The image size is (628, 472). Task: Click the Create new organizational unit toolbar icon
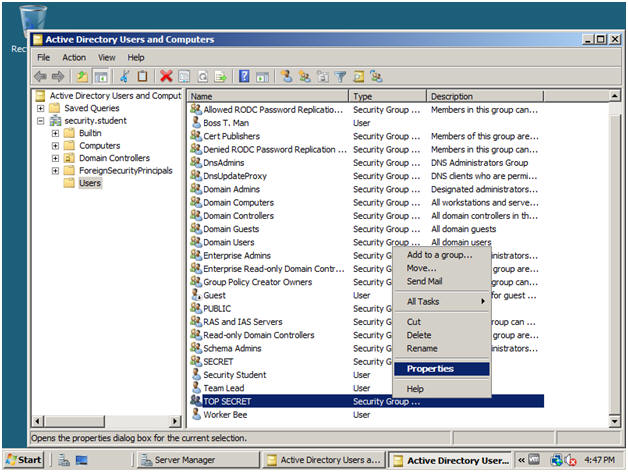[x=323, y=76]
